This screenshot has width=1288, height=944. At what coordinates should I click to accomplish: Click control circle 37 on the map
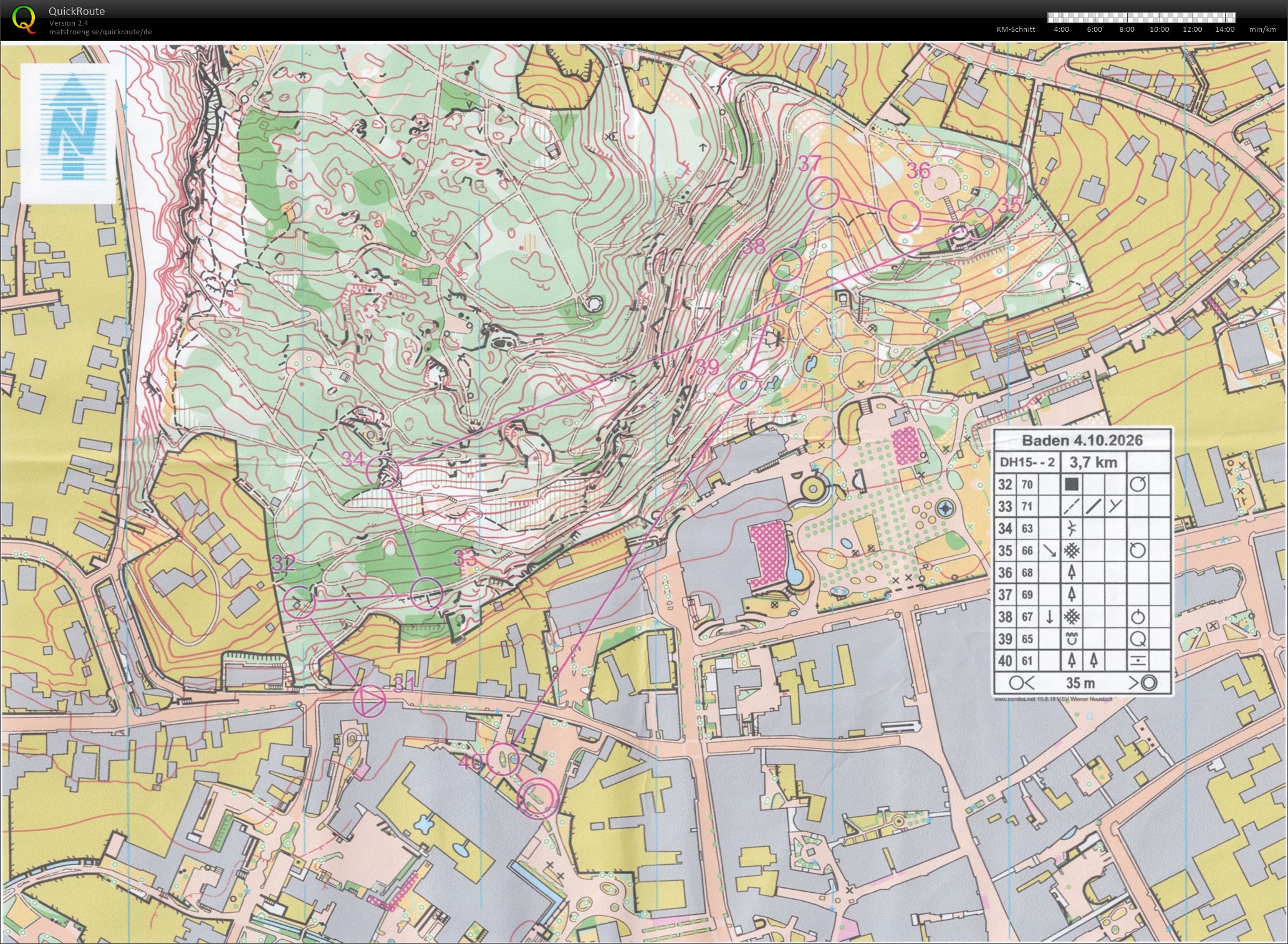(824, 193)
